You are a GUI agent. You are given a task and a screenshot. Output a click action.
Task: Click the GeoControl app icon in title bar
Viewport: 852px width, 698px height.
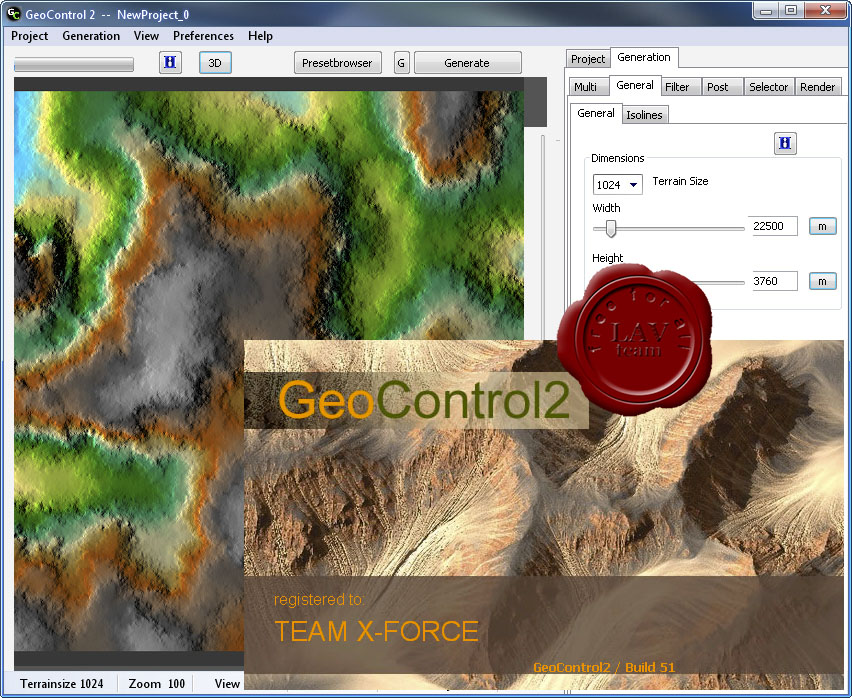tap(13, 14)
